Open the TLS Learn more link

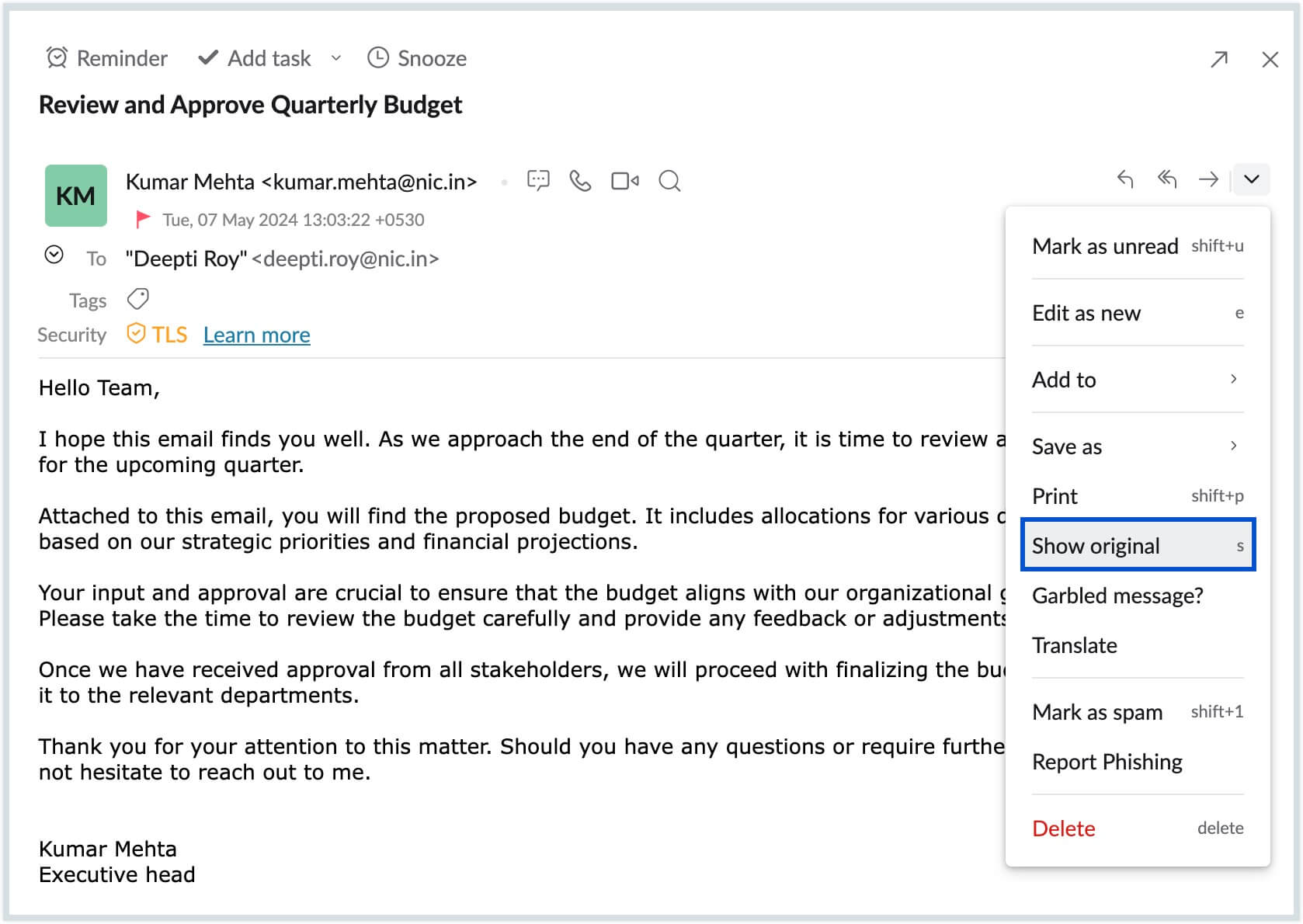(x=256, y=335)
